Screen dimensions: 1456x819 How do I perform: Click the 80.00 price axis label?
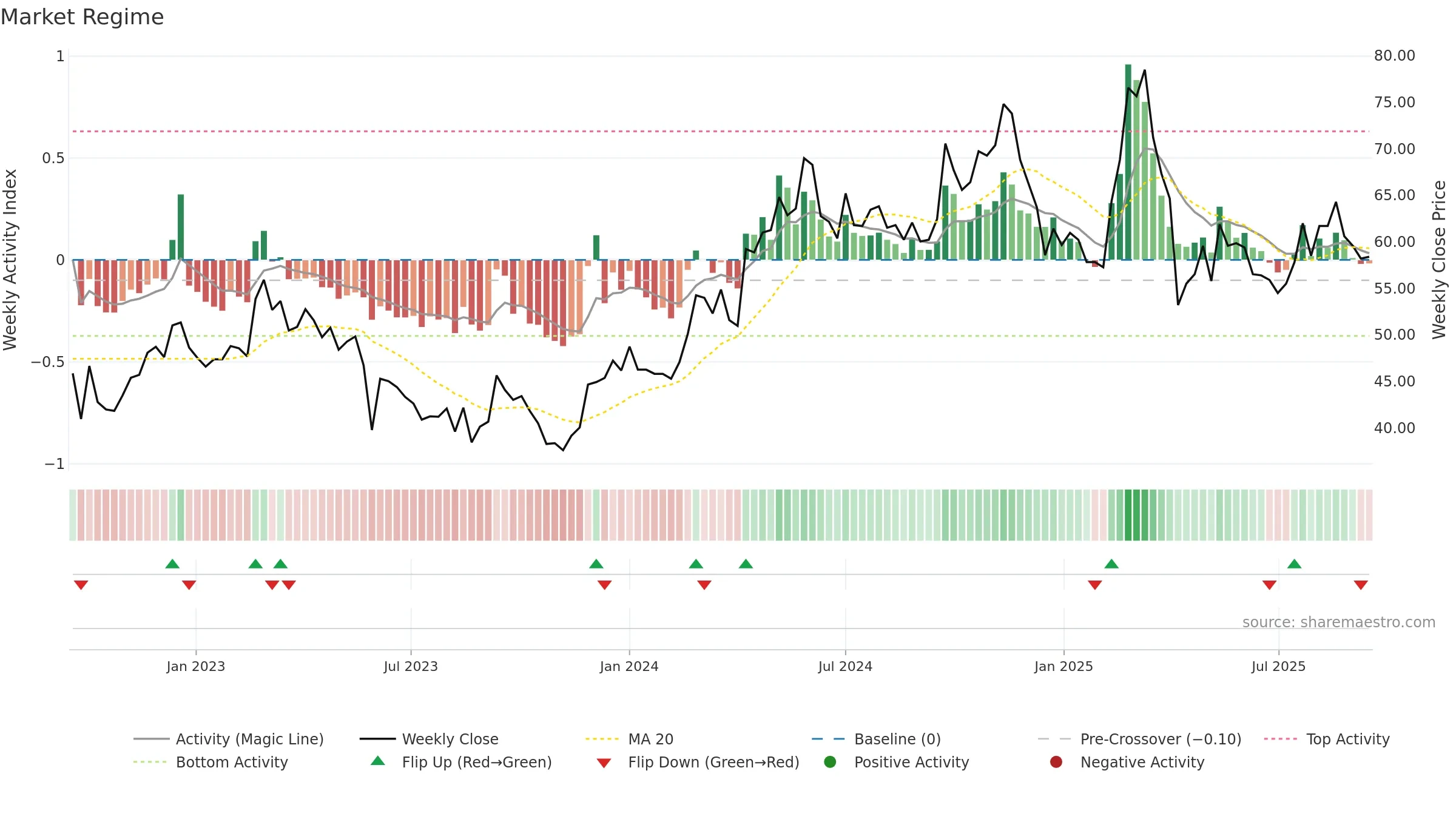[x=1394, y=56]
